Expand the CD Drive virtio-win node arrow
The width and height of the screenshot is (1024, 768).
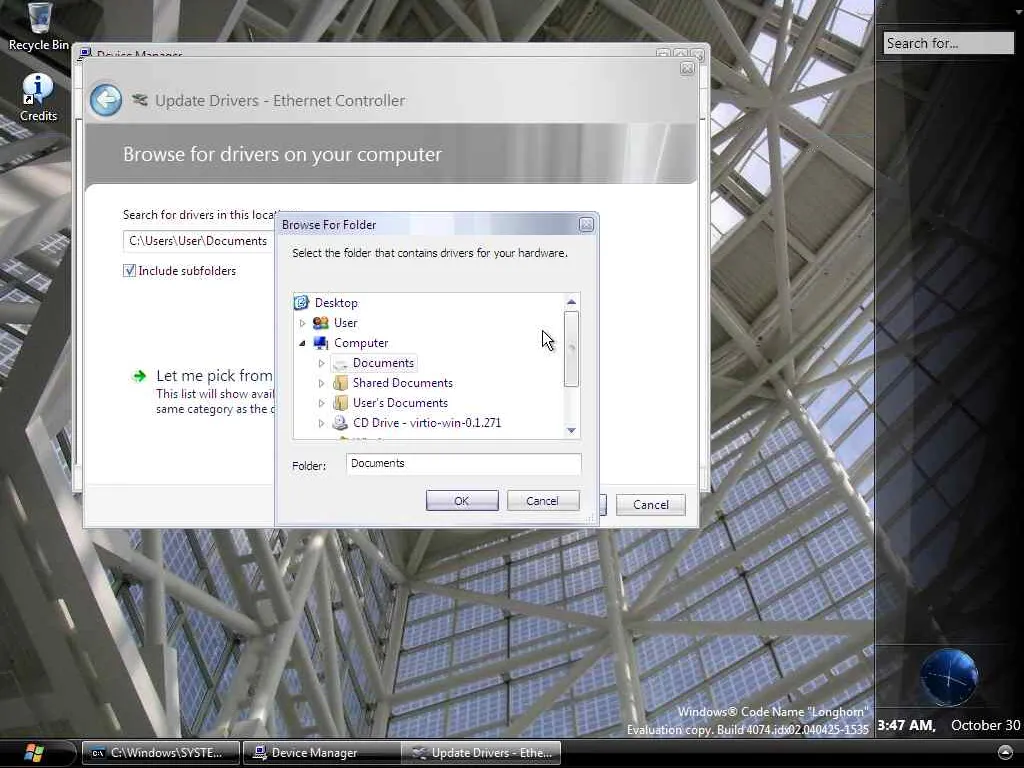[x=321, y=423]
